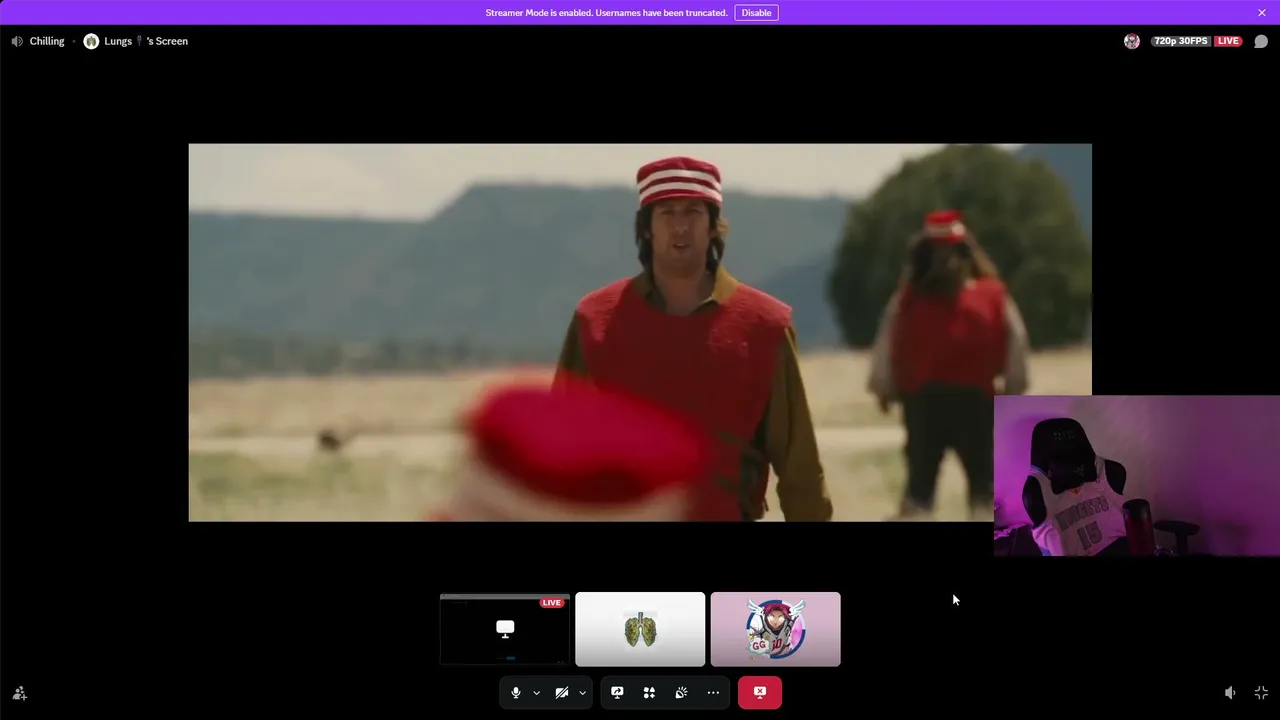1280x720 pixels.
Task: Dismiss the Streamer Mode notice banner
Action: pyautogui.click(x=1262, y=13)
